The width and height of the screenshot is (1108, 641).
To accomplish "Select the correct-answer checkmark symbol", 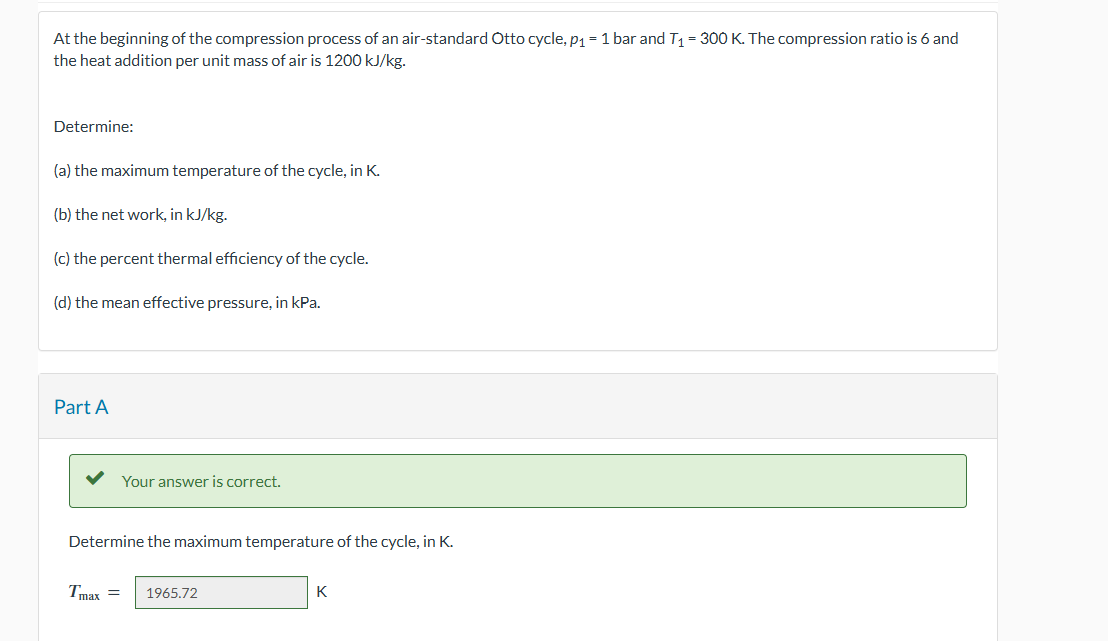I will point(95,478).
